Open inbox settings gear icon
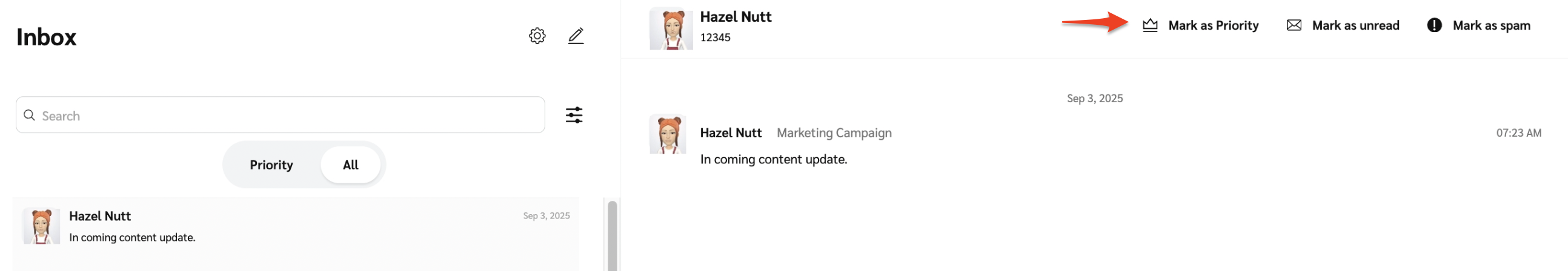The width and height of the screenshot is (1568, 271). 537,36
